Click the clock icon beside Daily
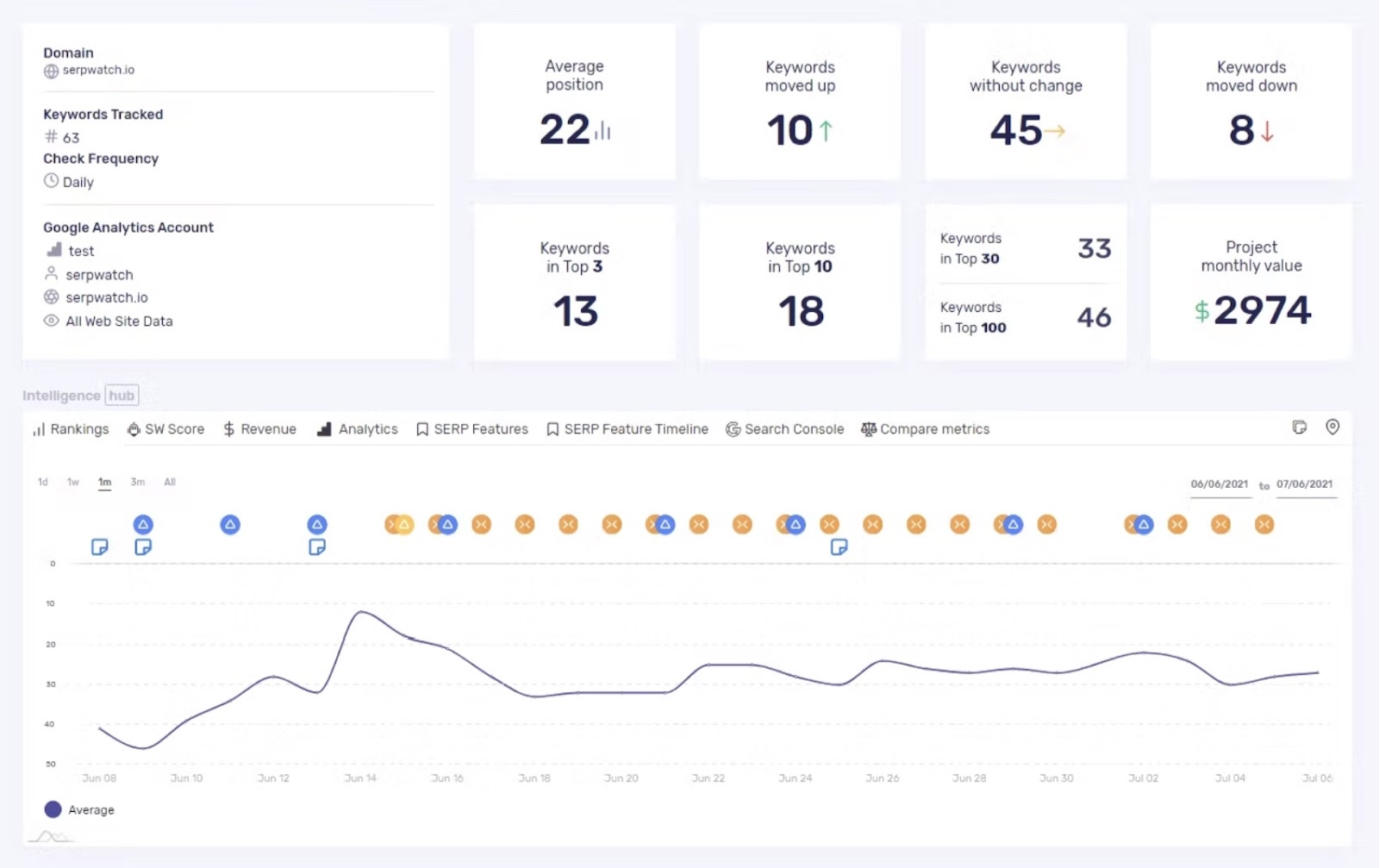1379x868 pixels. pos(52,181)
